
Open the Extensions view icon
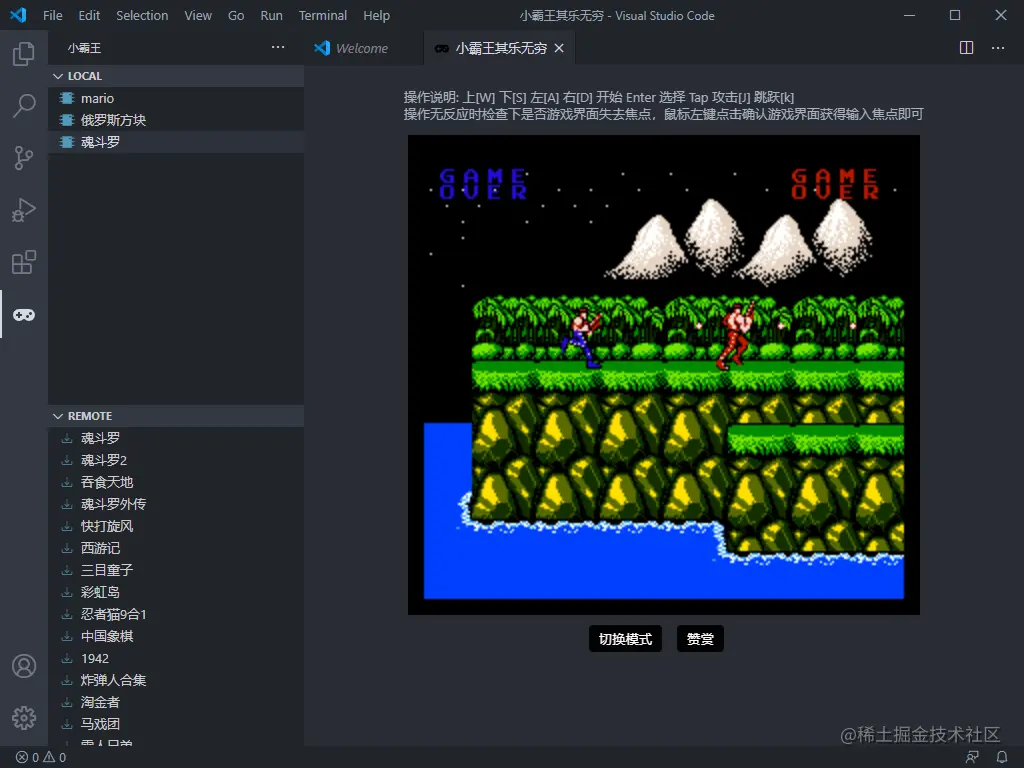tap(24, 263)
